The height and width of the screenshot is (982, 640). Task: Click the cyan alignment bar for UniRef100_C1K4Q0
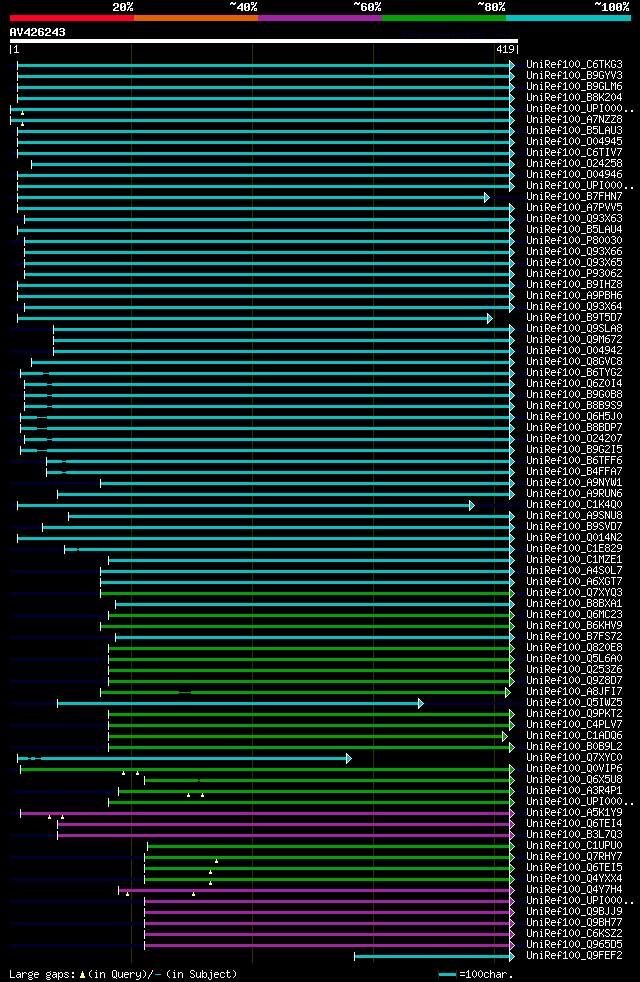(246, 506)
